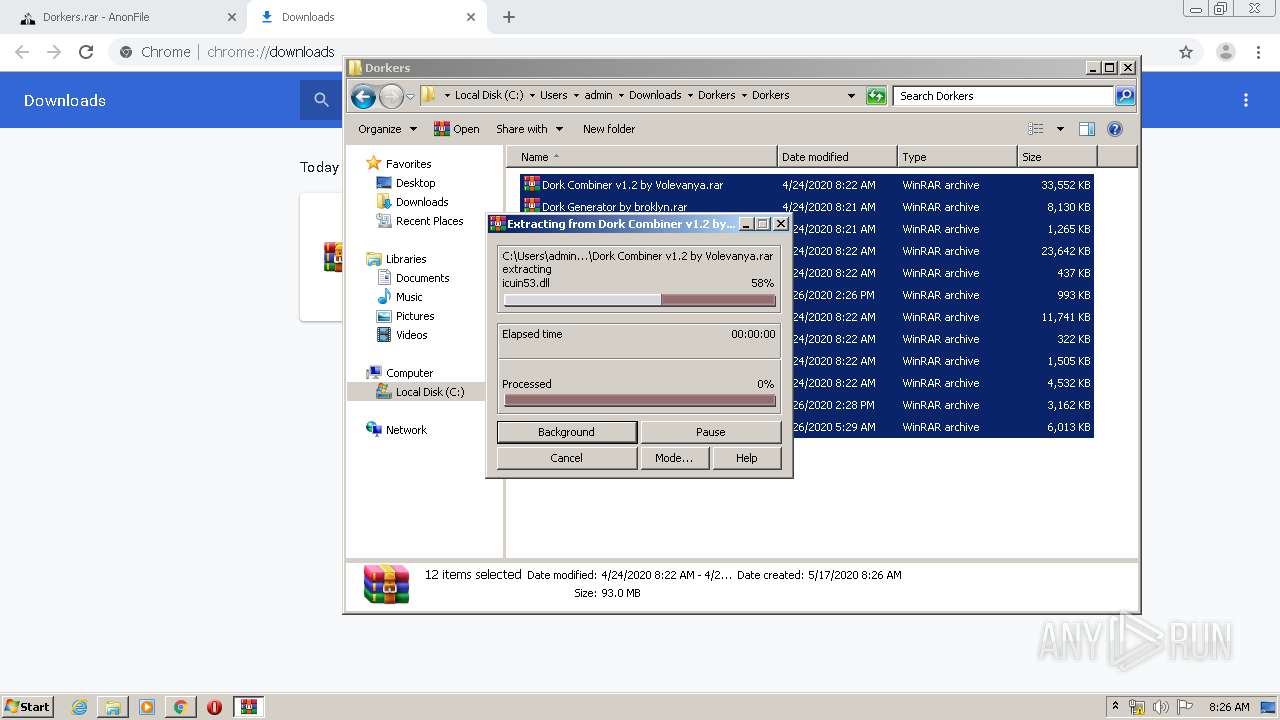Click the search magnifier in Search Dorkers box
This screenshot has width=1280, height=720.
click(1125, 96)
